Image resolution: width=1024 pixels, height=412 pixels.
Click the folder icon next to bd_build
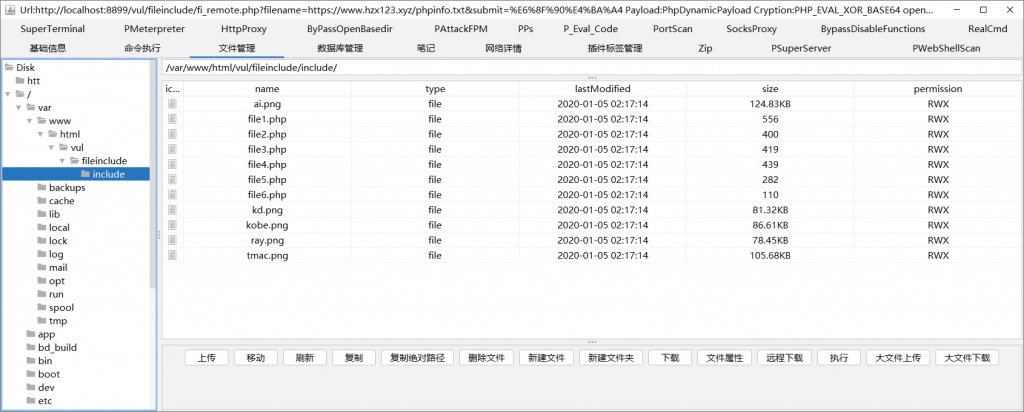[x=31, y=347]
